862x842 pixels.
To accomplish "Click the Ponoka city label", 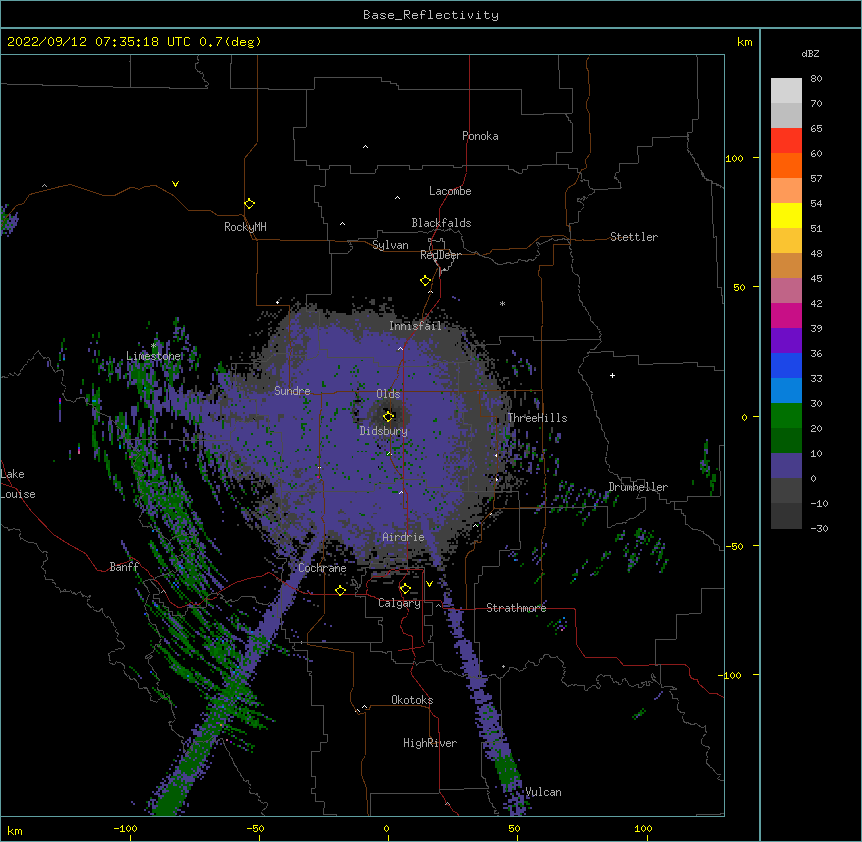I will coord(480,136).
